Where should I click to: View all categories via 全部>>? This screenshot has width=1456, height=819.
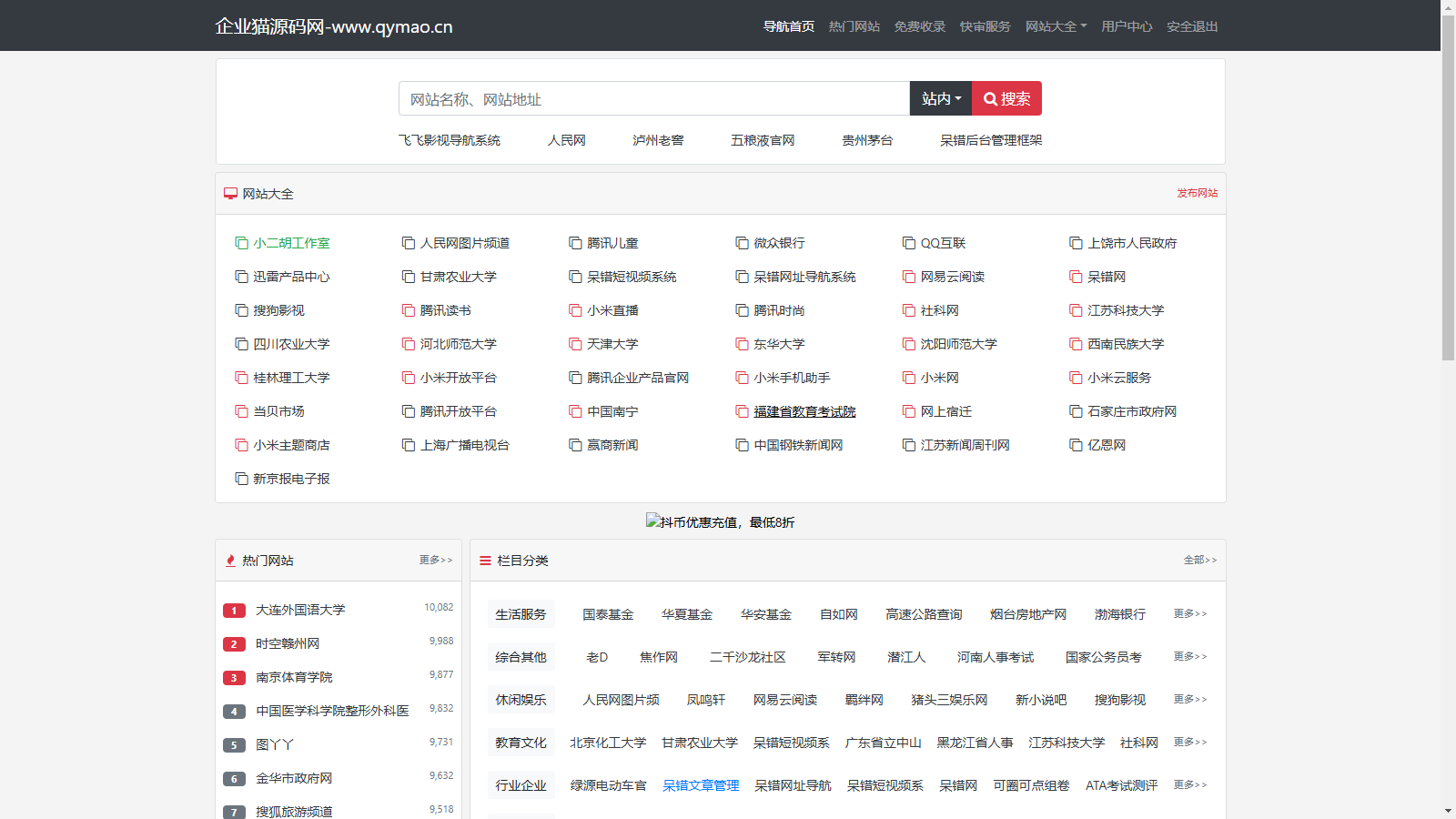tap(1199, 560)
